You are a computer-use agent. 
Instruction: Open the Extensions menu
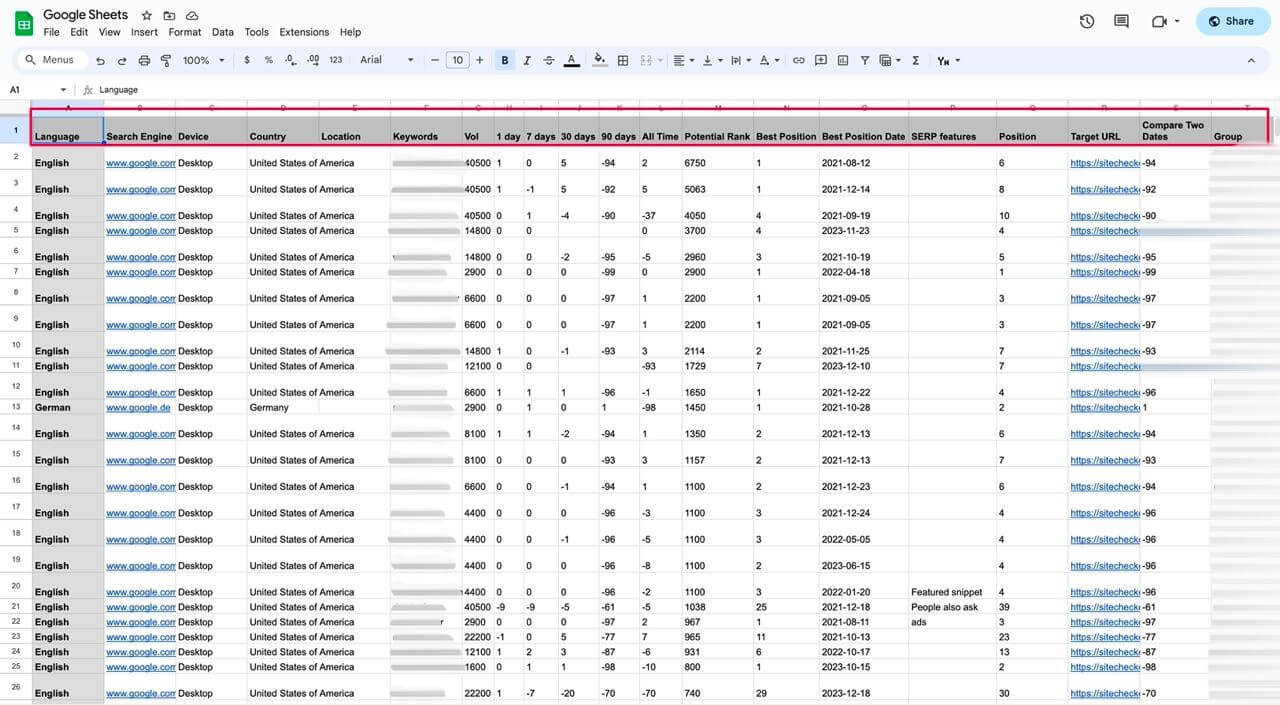(x=304, y=32)
